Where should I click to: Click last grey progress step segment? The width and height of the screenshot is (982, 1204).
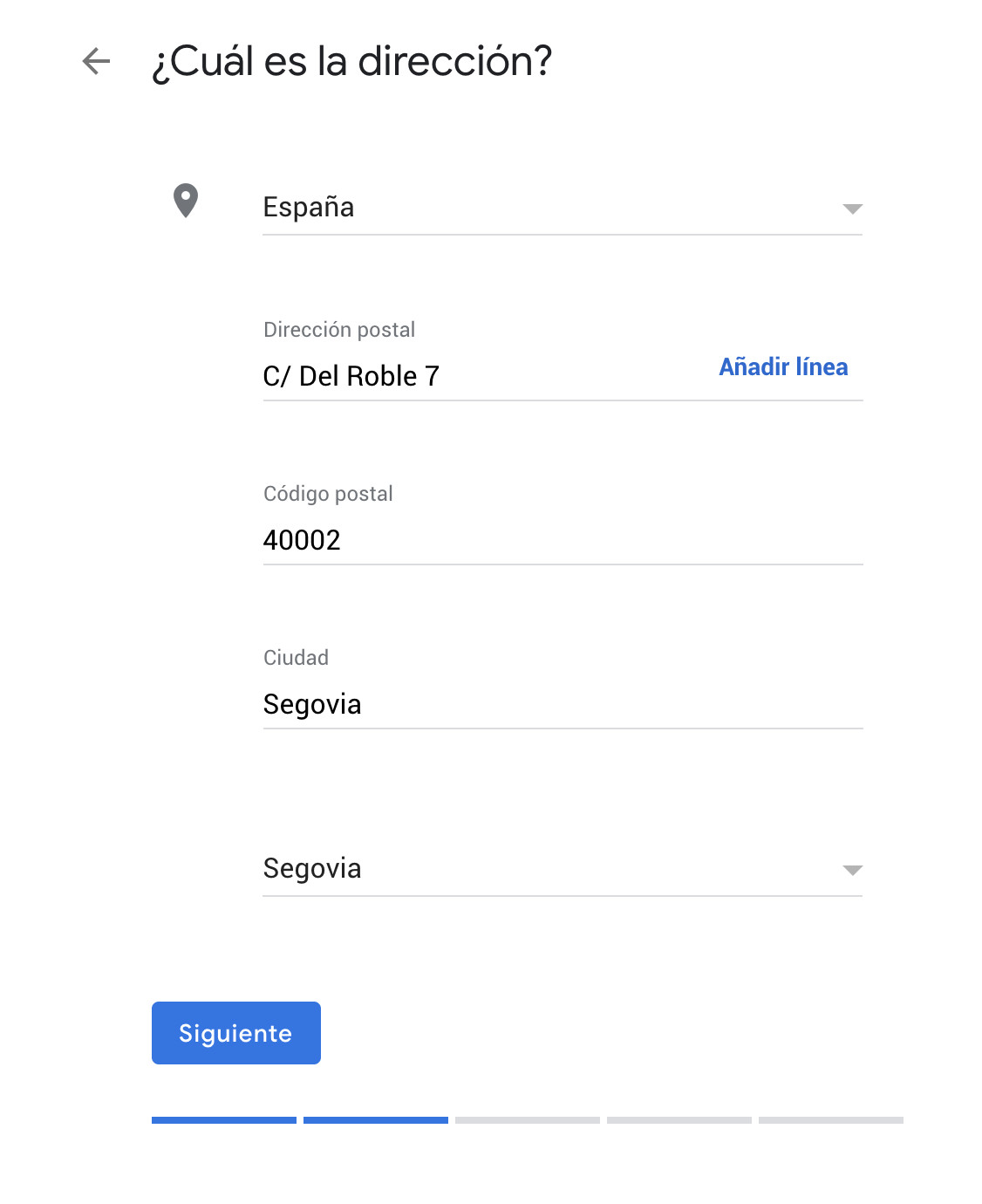831,1120
